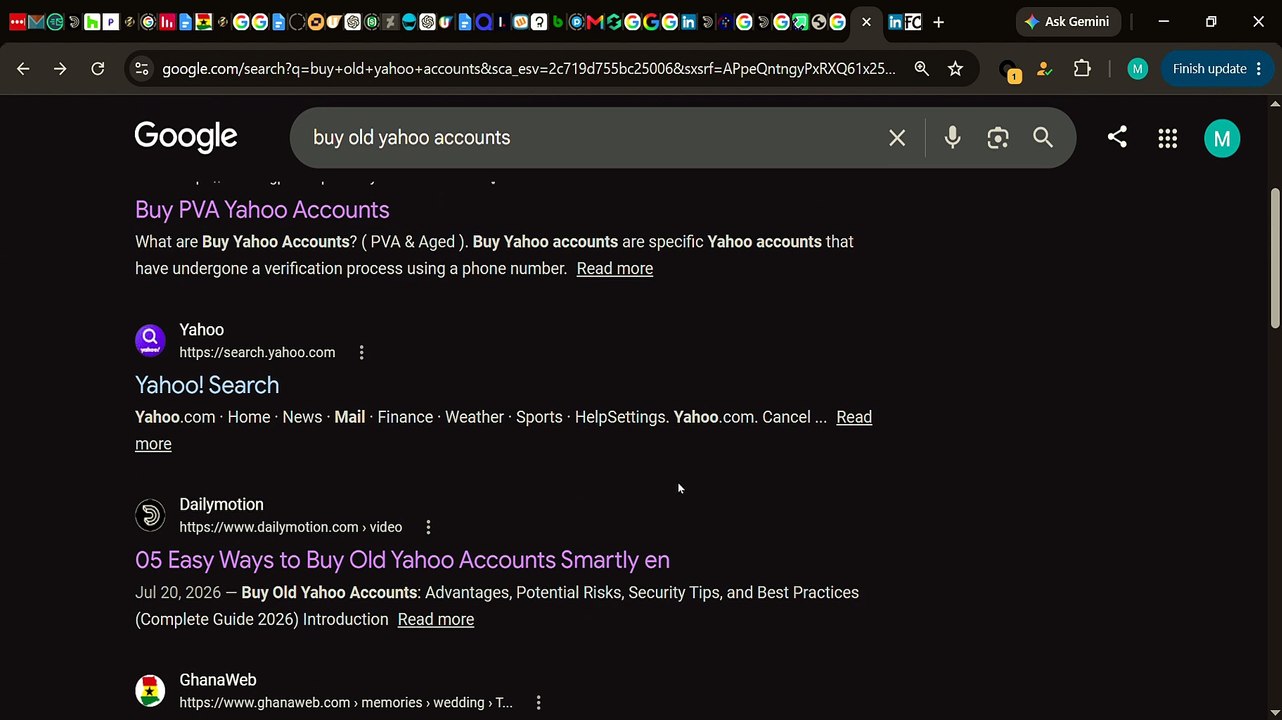Read more on the Dailymotion snippet
Viewport: 1282px width, 720px height.
click(x=436, y=619)
